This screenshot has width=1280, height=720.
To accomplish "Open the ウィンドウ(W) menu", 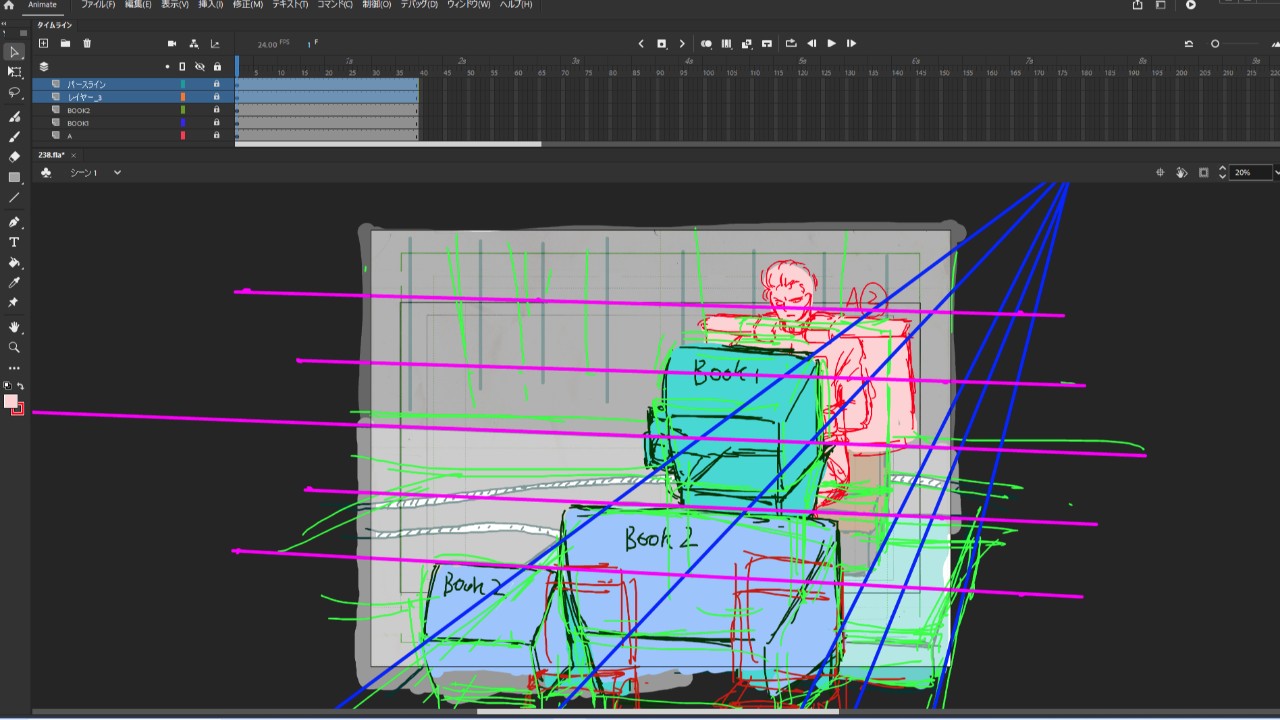I will [x=468, y=5].
